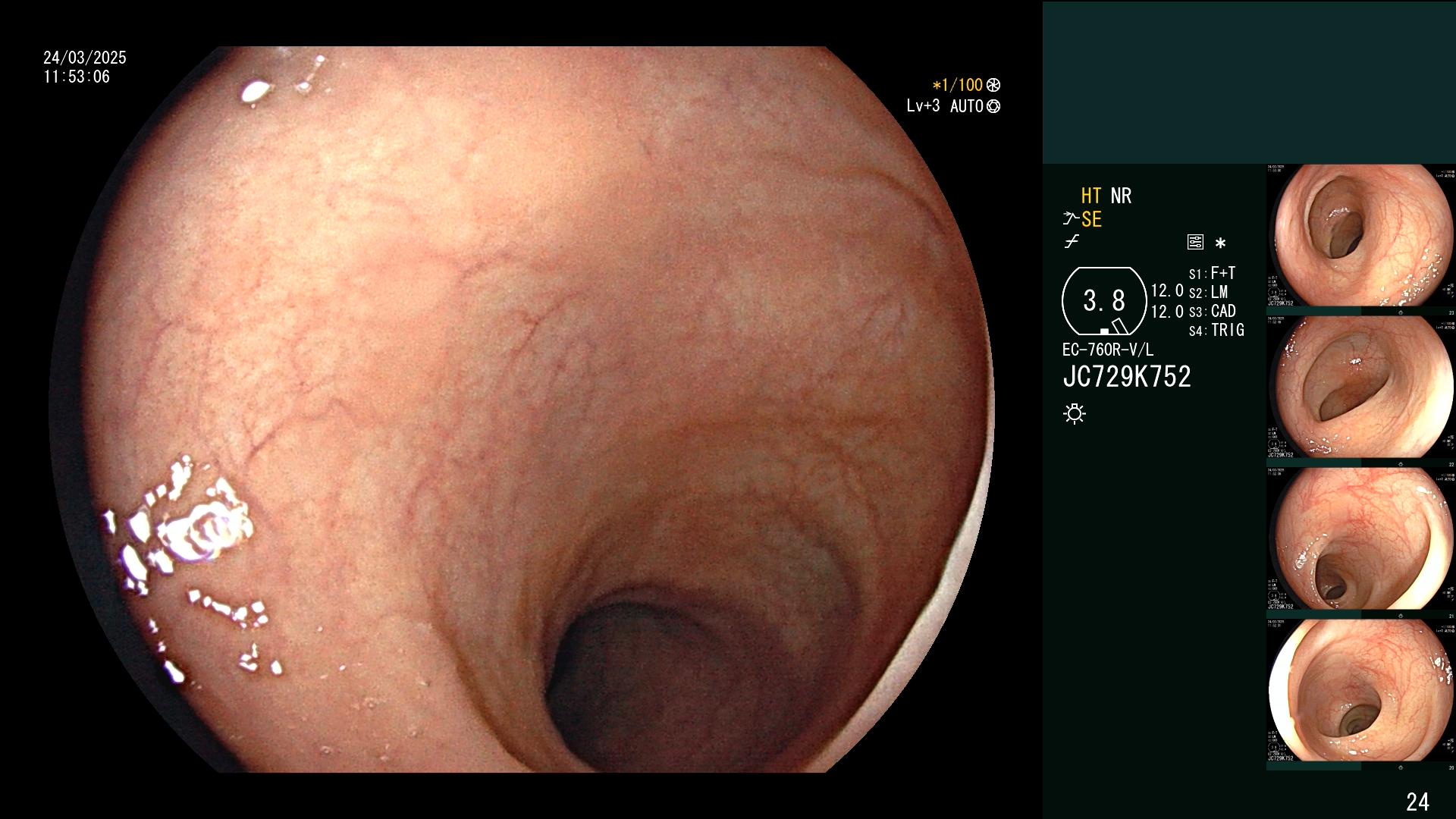1456x819 pixels.
Task: Click the scope model EC-760R-V/L
Action: click(1108, 350)
